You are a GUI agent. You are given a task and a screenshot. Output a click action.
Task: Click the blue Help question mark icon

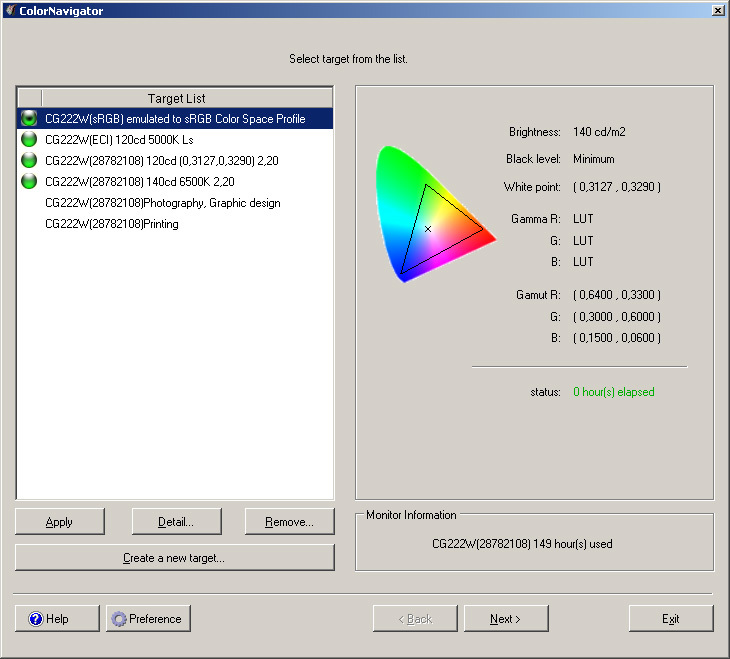point(35,618)
